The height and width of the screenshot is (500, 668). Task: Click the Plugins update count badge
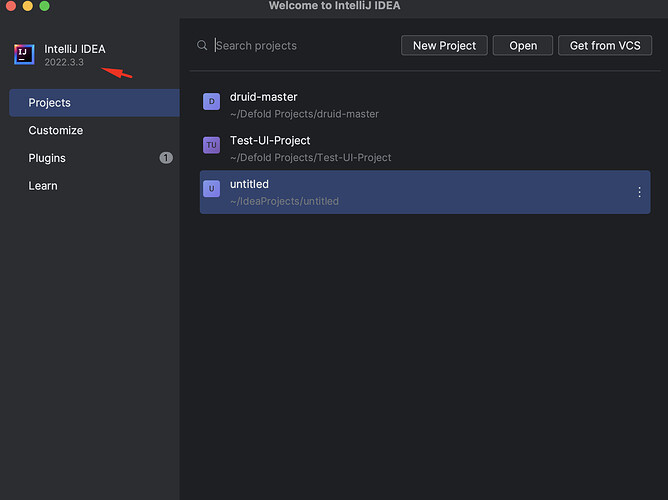(x=165, y=158)
